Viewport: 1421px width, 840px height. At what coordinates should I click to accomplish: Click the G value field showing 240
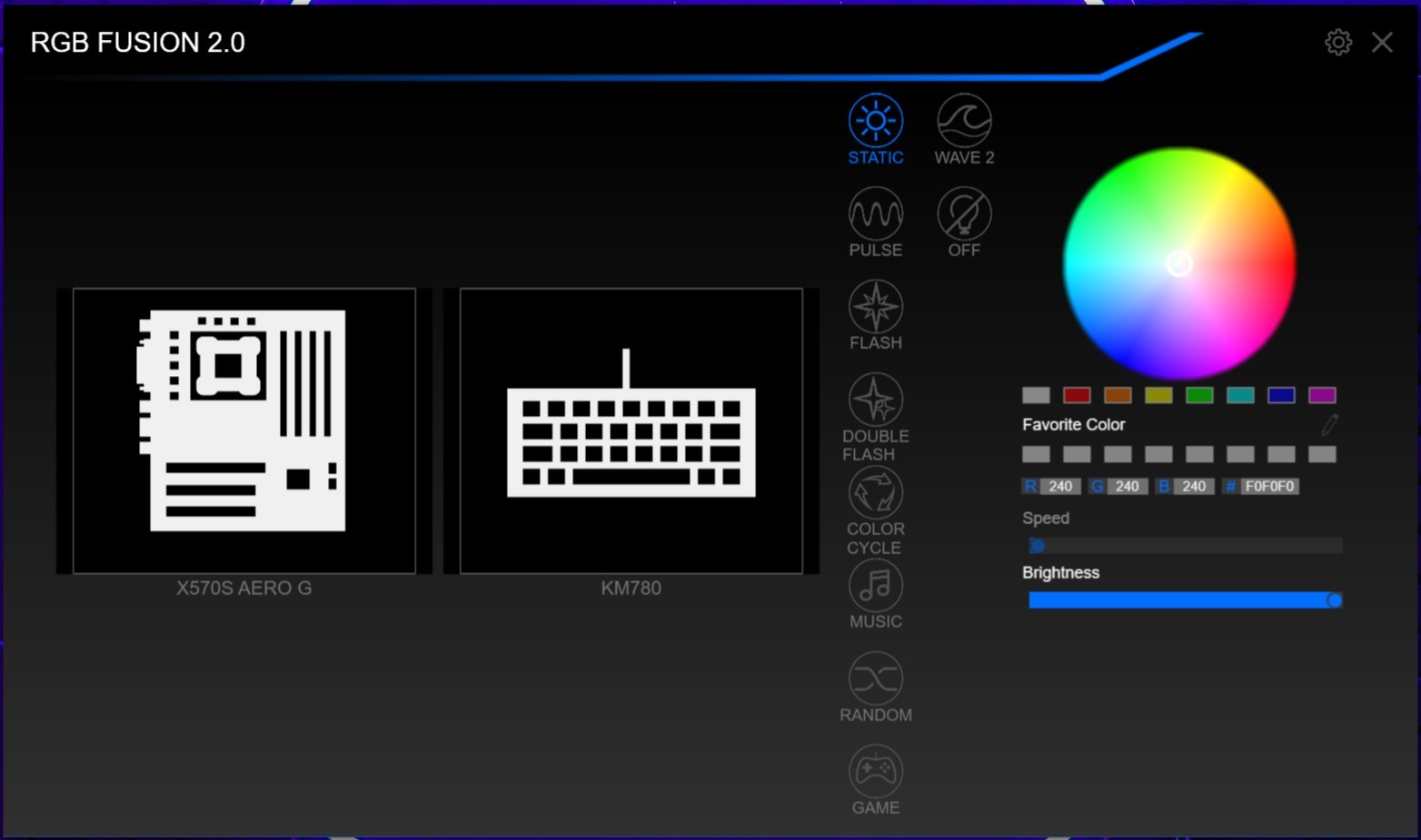pos(1127,487)
